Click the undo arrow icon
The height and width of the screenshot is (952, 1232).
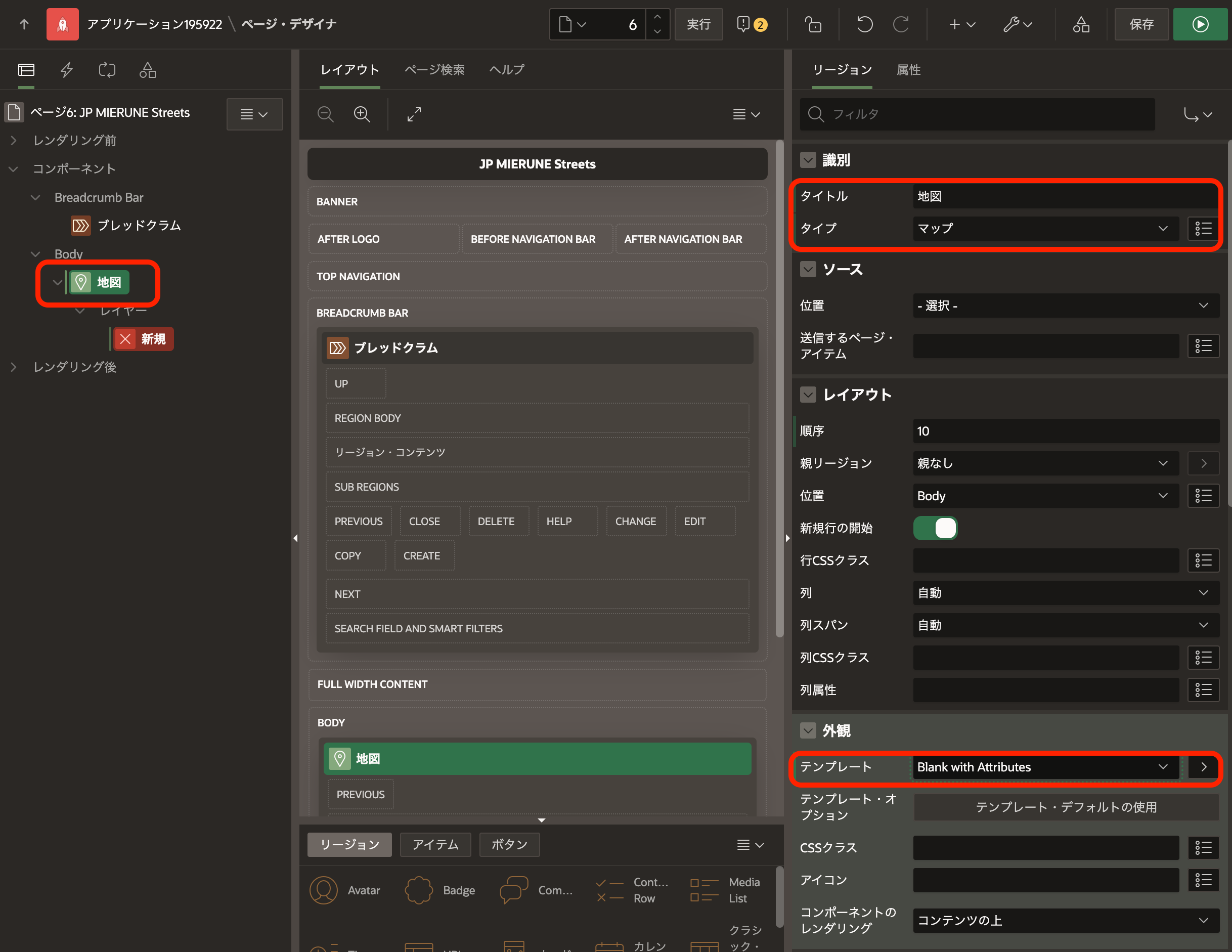tap(864, 24)
